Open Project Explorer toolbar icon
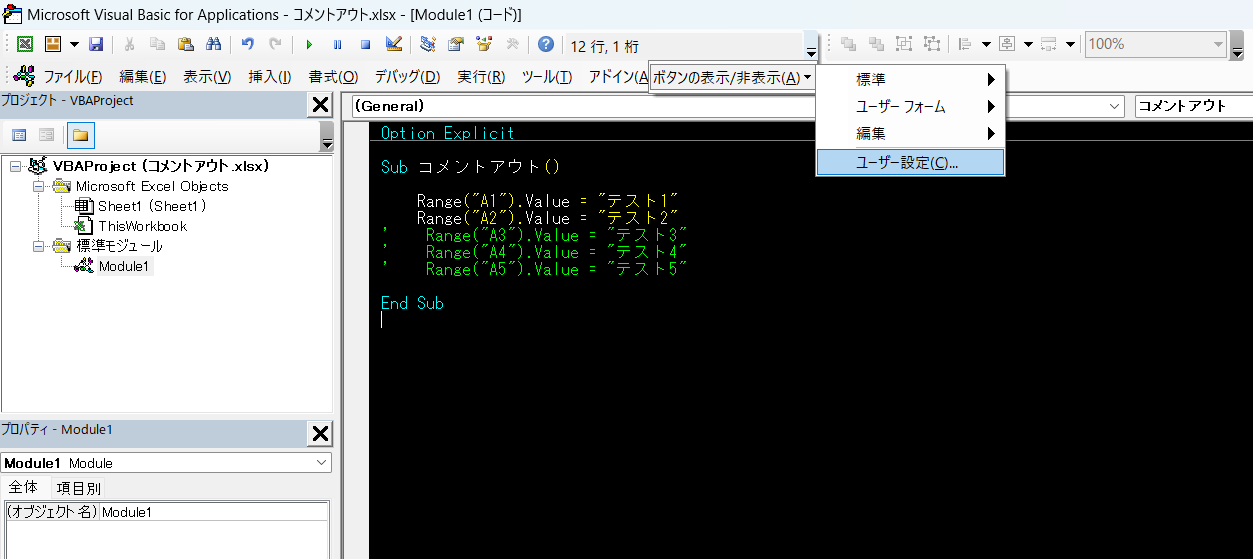This screenshot has width=1253, height=559. pyautogui.click(x=428, y=44)
